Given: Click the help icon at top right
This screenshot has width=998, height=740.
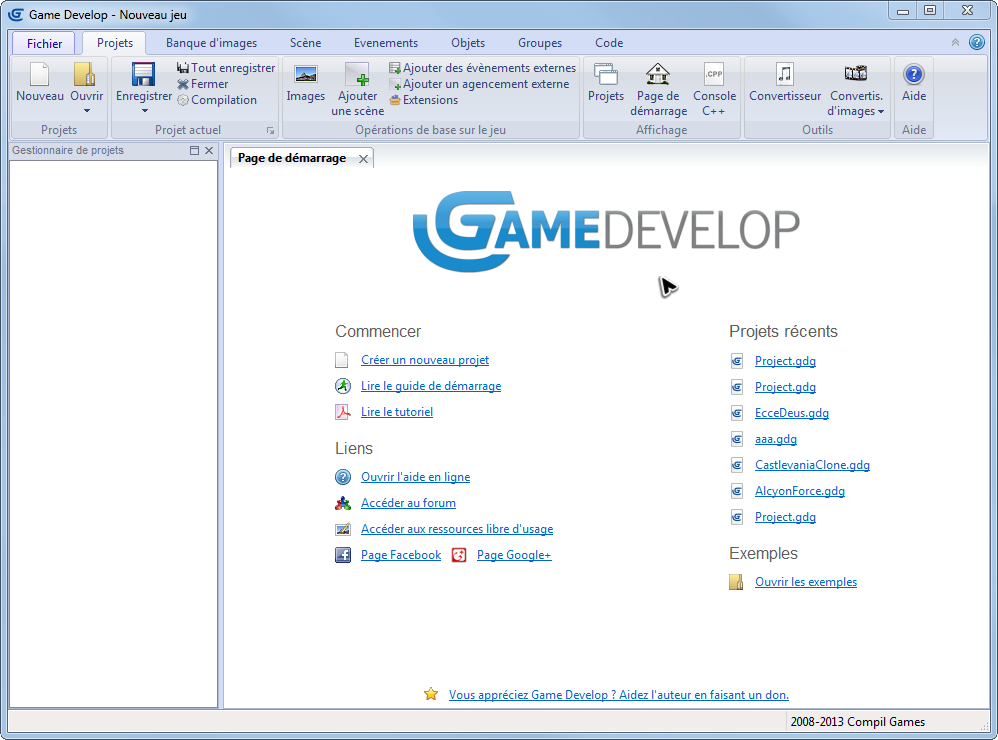Looking at the screenshot, I should click(x=976, y=42).
